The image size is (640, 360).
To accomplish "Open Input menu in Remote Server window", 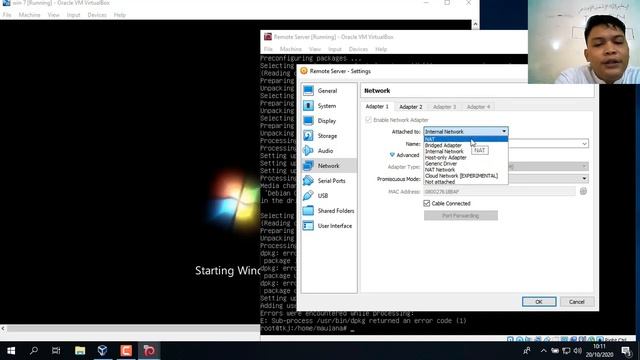I will (335, 49).
